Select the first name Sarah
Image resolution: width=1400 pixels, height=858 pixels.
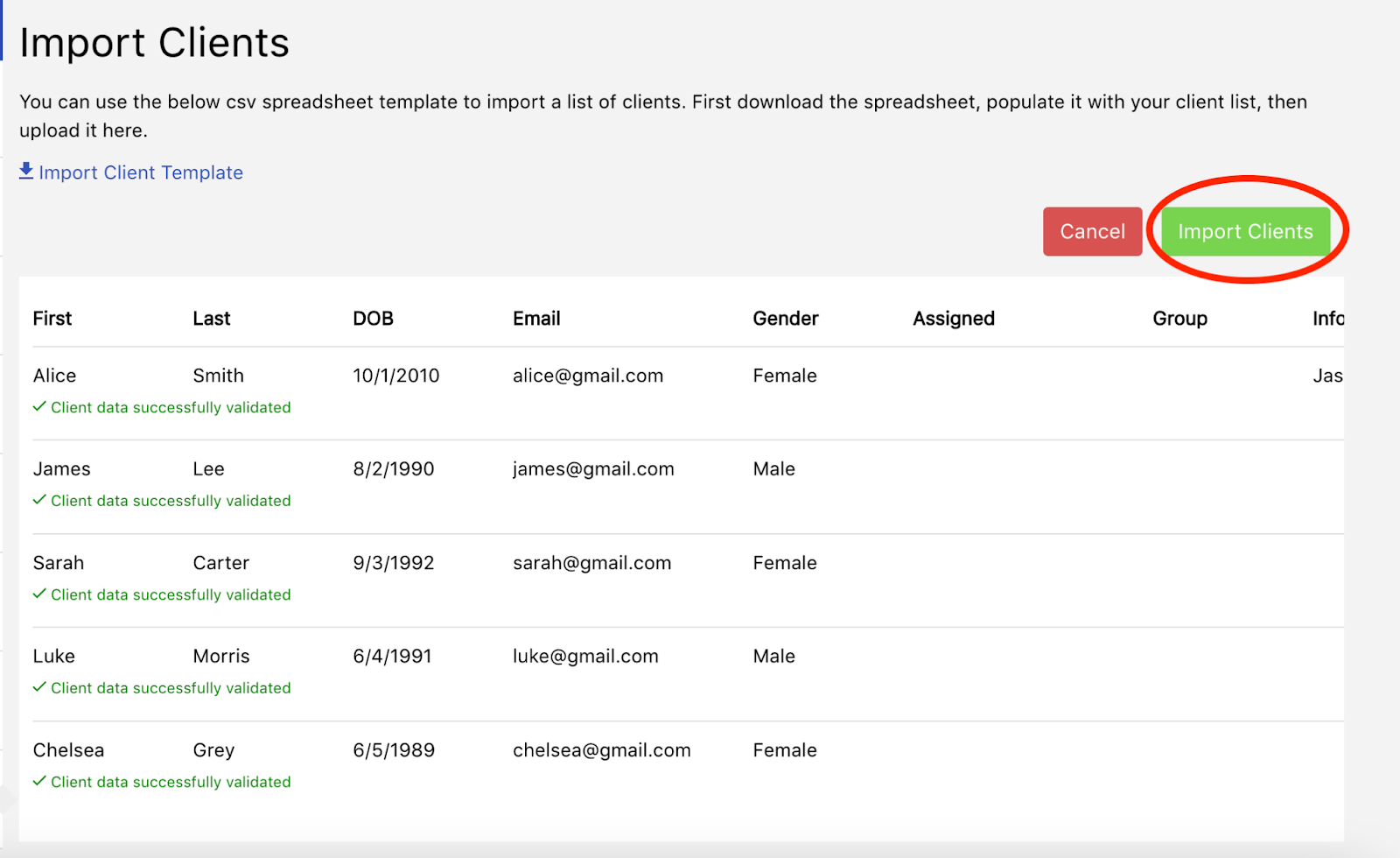tap(59, 563)
